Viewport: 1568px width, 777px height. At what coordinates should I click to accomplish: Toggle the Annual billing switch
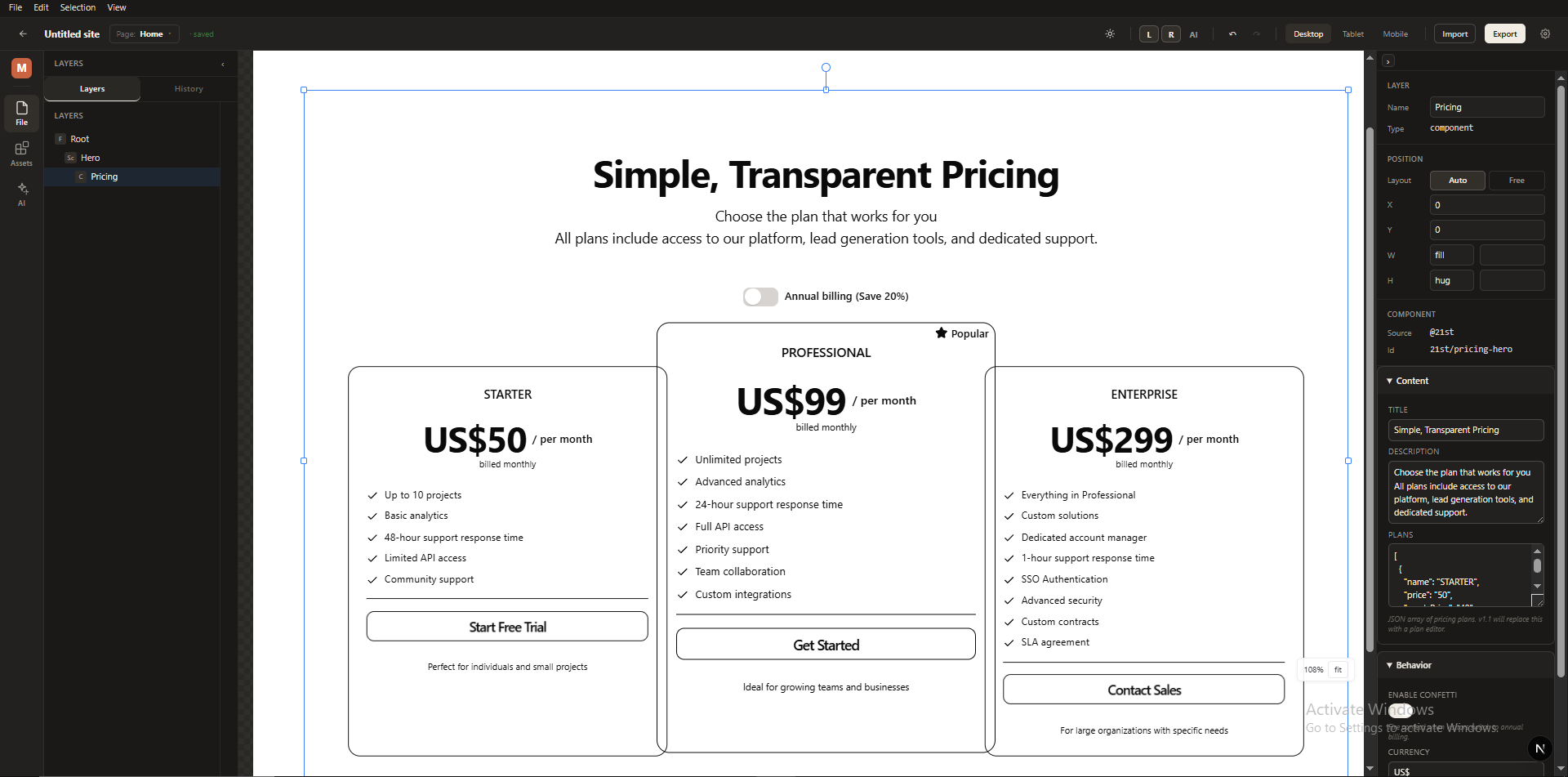760,297
